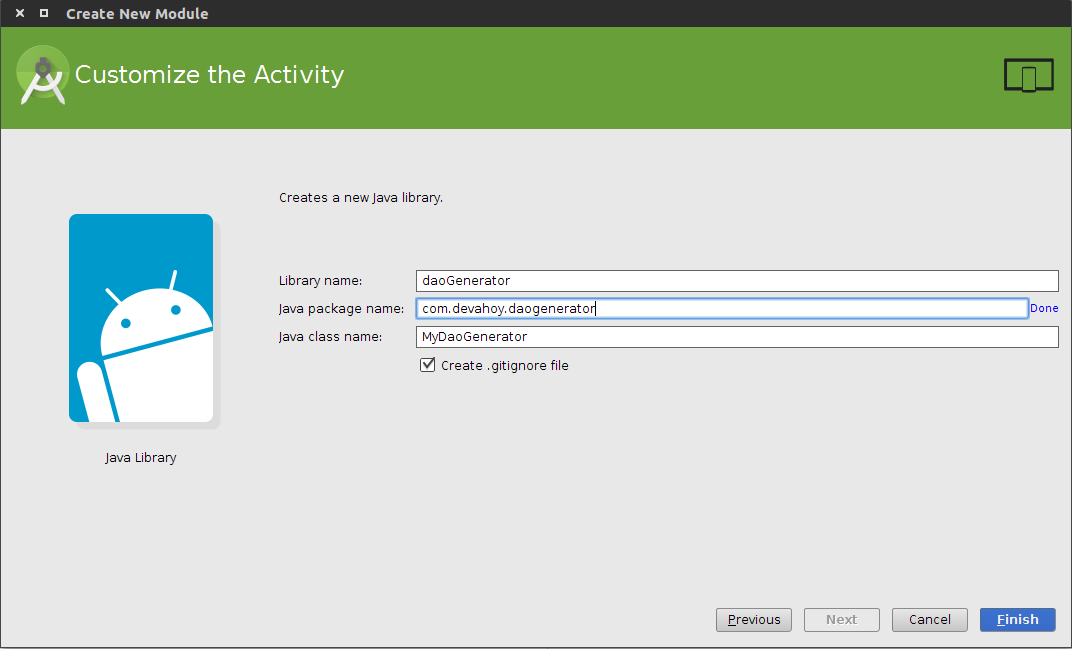This screenshot has height=649, width=1072.
Task: Click the Done link beside package name
Action: (1044, 308)
